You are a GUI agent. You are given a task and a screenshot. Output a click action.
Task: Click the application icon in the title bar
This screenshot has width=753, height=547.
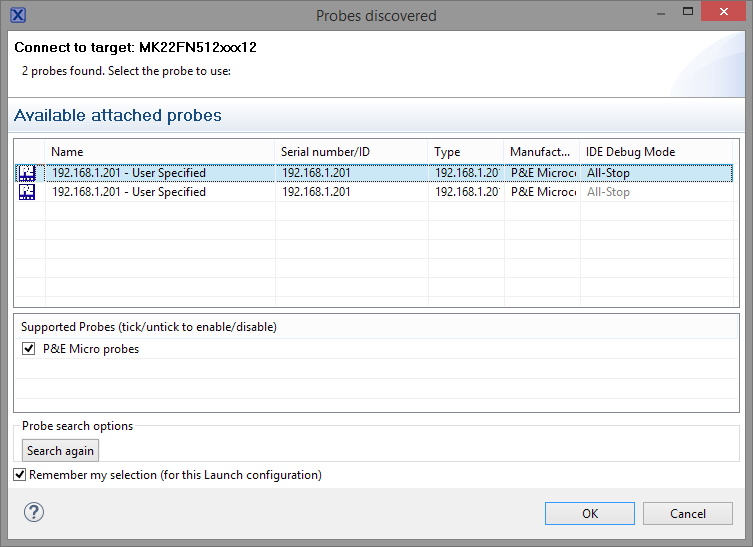17,15
